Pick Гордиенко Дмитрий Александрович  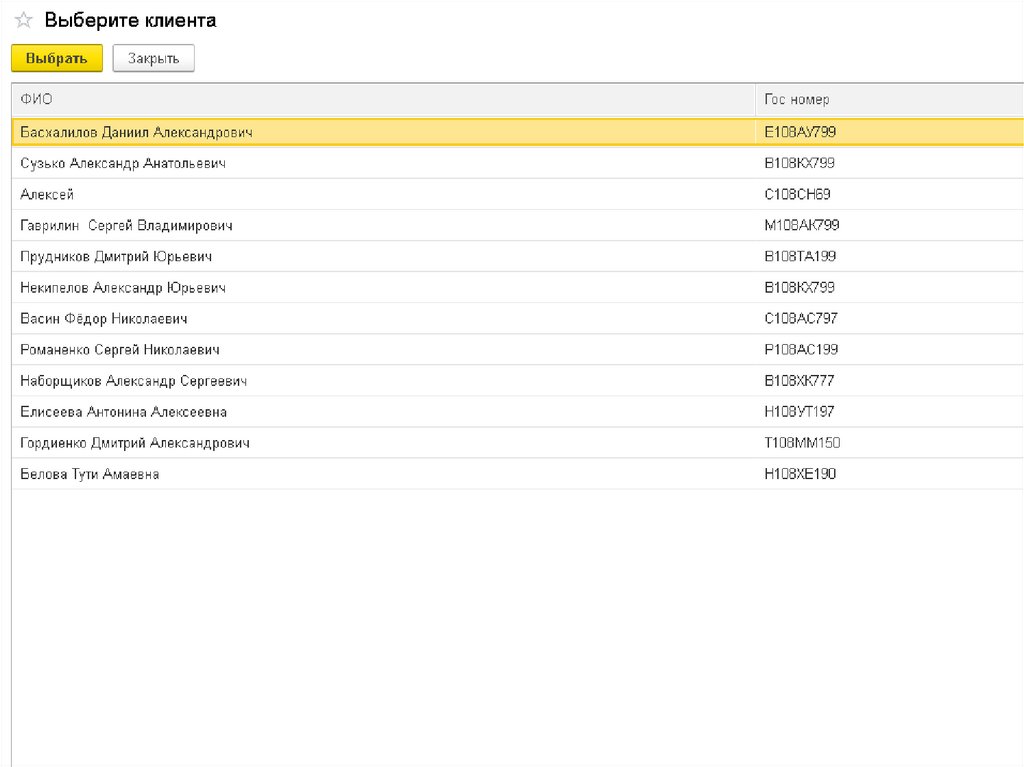(135, 443)
